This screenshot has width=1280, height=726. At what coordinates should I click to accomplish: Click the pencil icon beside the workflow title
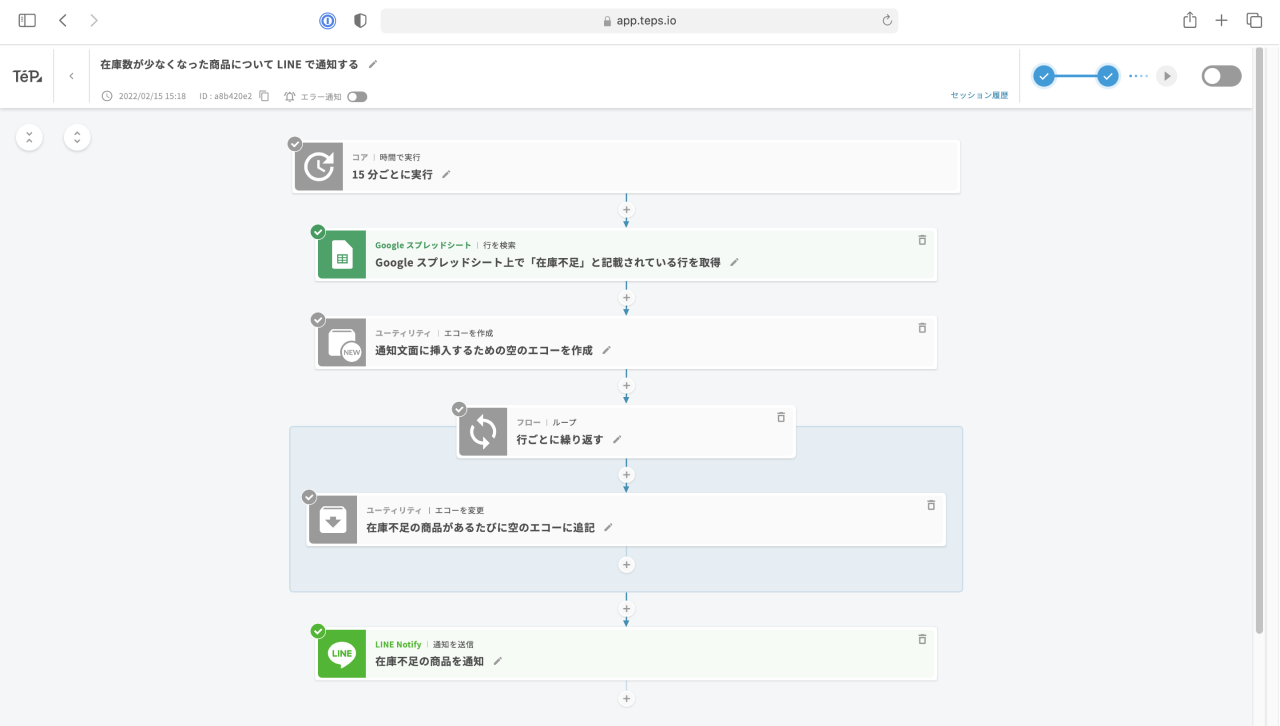pos(373,64)
